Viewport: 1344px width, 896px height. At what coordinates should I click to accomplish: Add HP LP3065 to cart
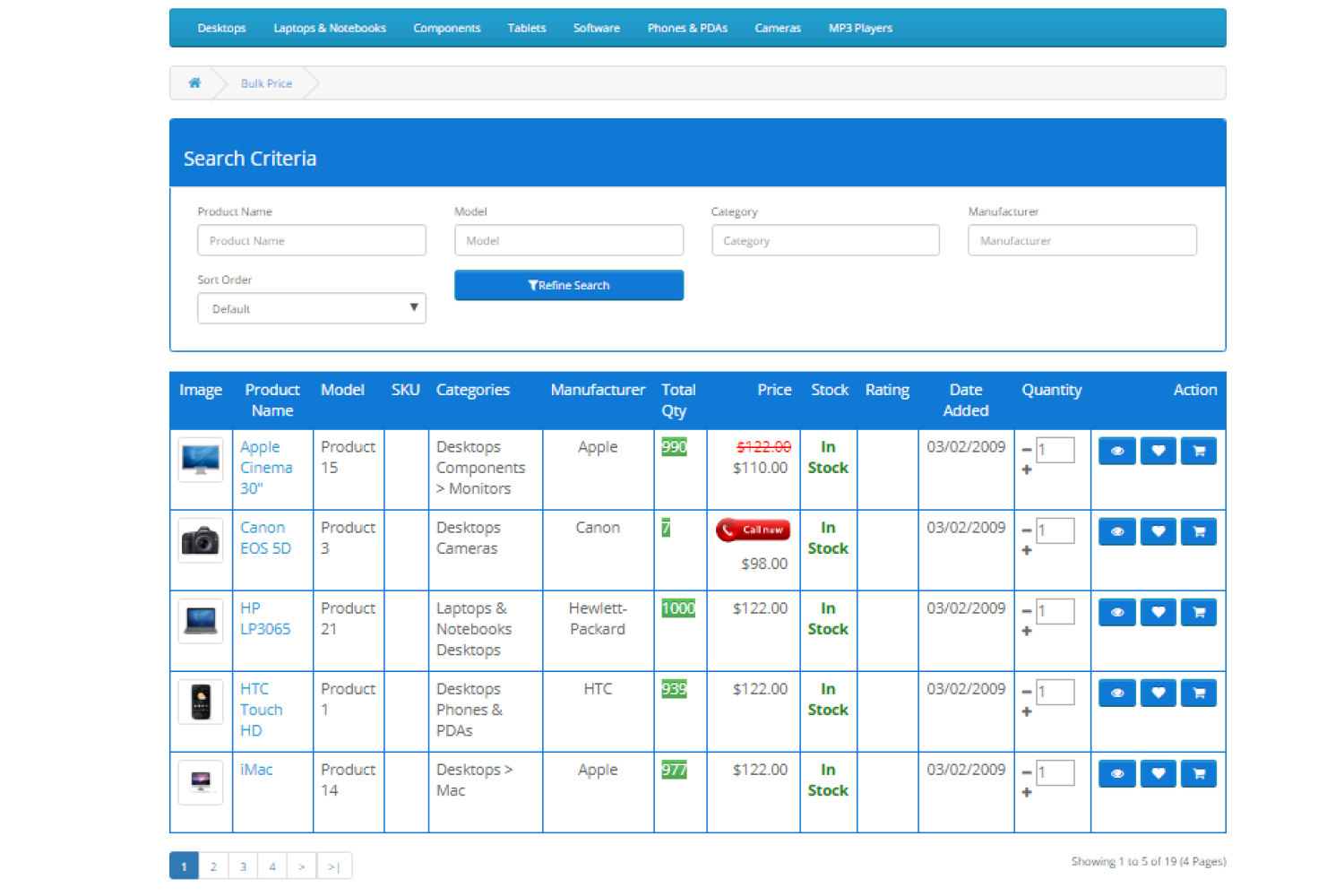1199,612
